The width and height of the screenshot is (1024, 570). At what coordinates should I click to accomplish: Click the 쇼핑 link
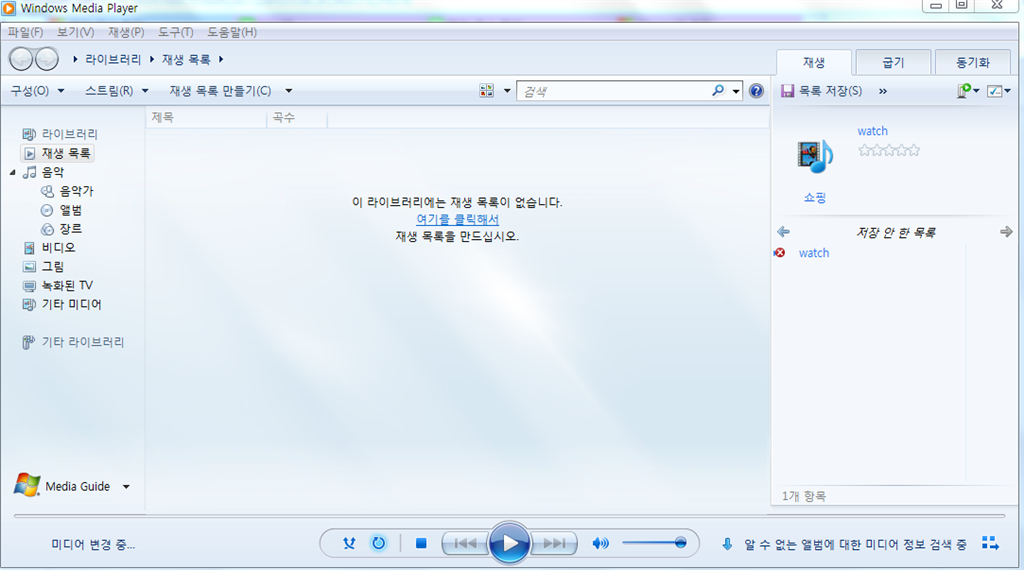pyautogui.click(x=815, y=197)
